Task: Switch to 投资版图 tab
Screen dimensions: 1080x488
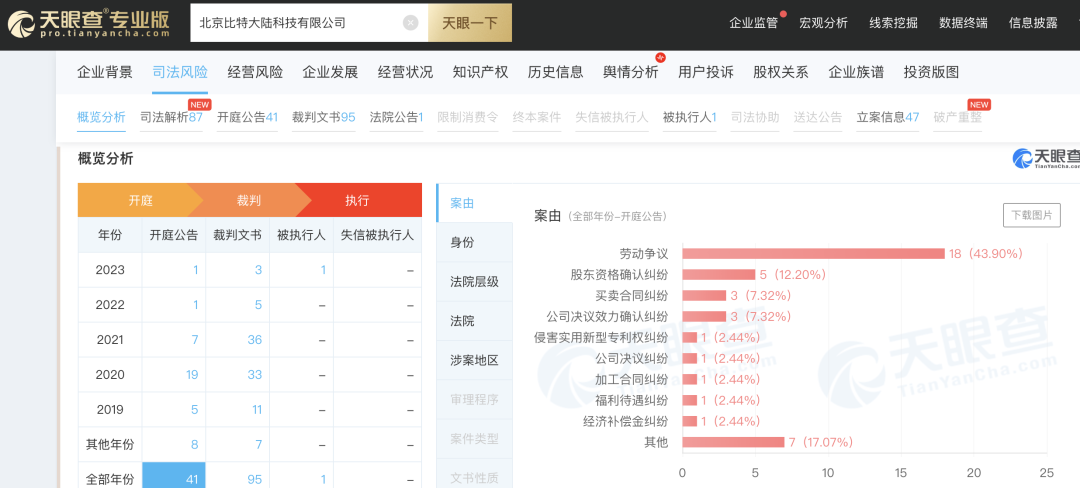Action: [x=931, y=72]
